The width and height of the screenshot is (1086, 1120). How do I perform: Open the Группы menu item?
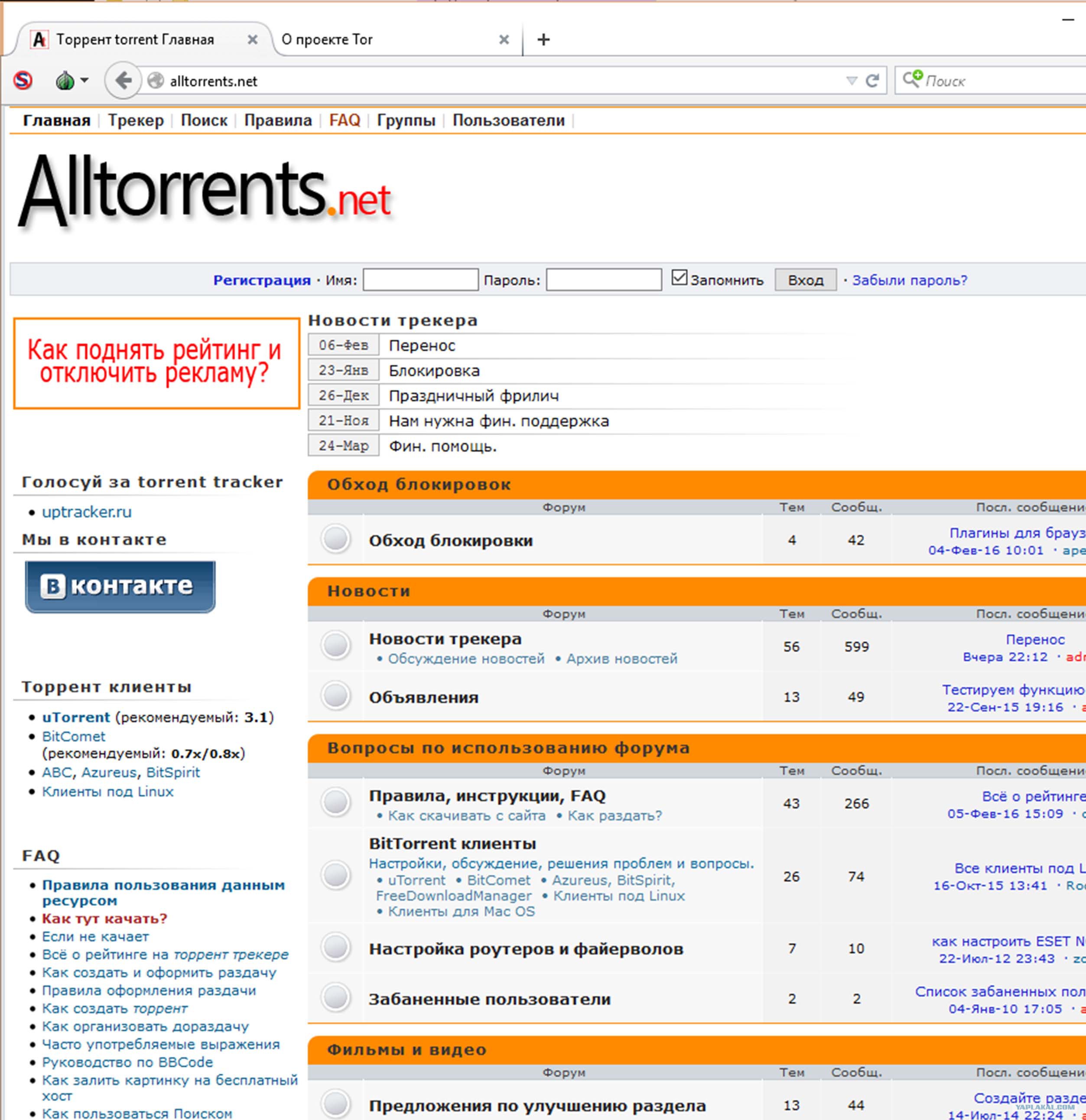(406, 120)
